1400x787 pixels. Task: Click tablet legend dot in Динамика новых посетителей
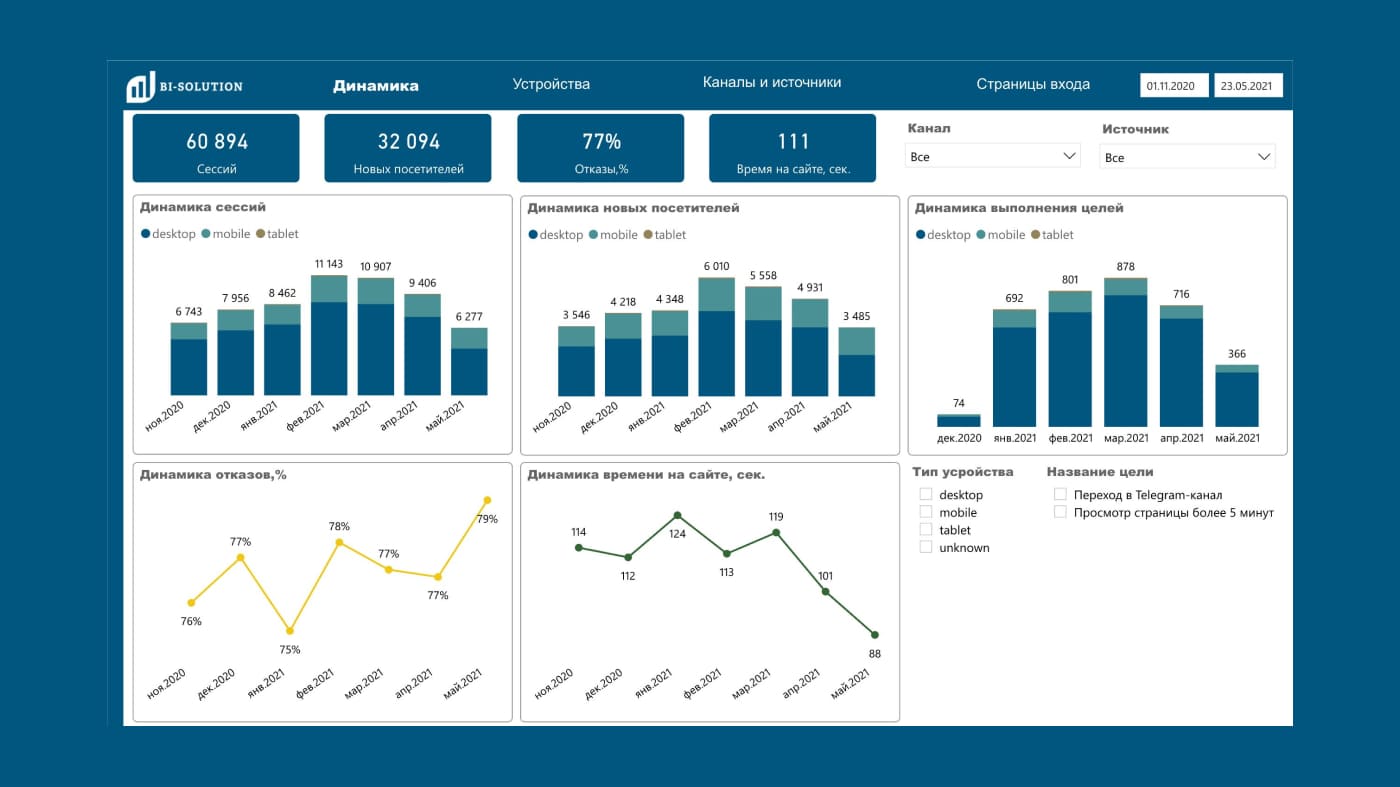click(x=647, y=235)
